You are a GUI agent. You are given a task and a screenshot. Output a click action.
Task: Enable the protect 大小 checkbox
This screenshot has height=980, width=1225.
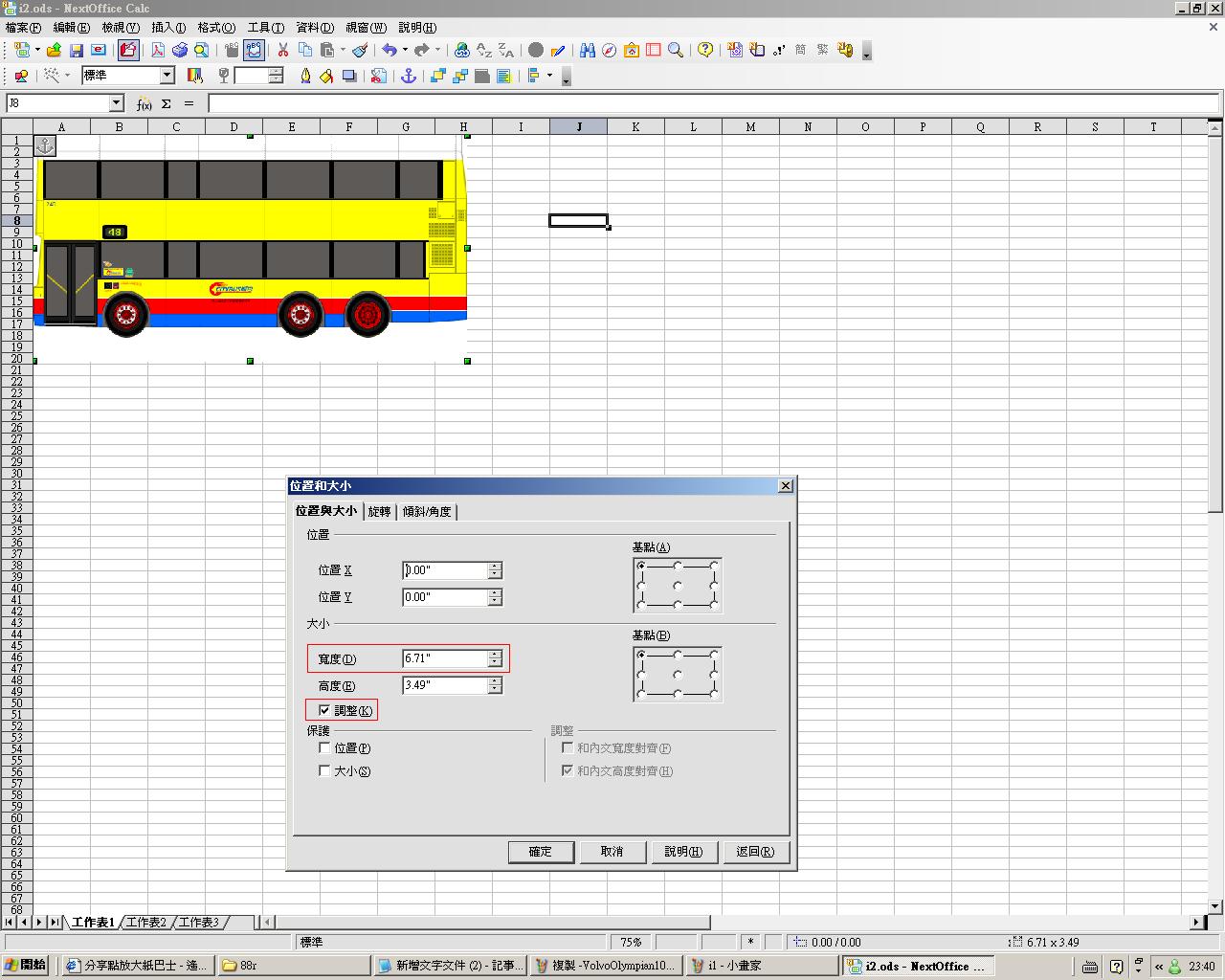(x=324, y=770)
